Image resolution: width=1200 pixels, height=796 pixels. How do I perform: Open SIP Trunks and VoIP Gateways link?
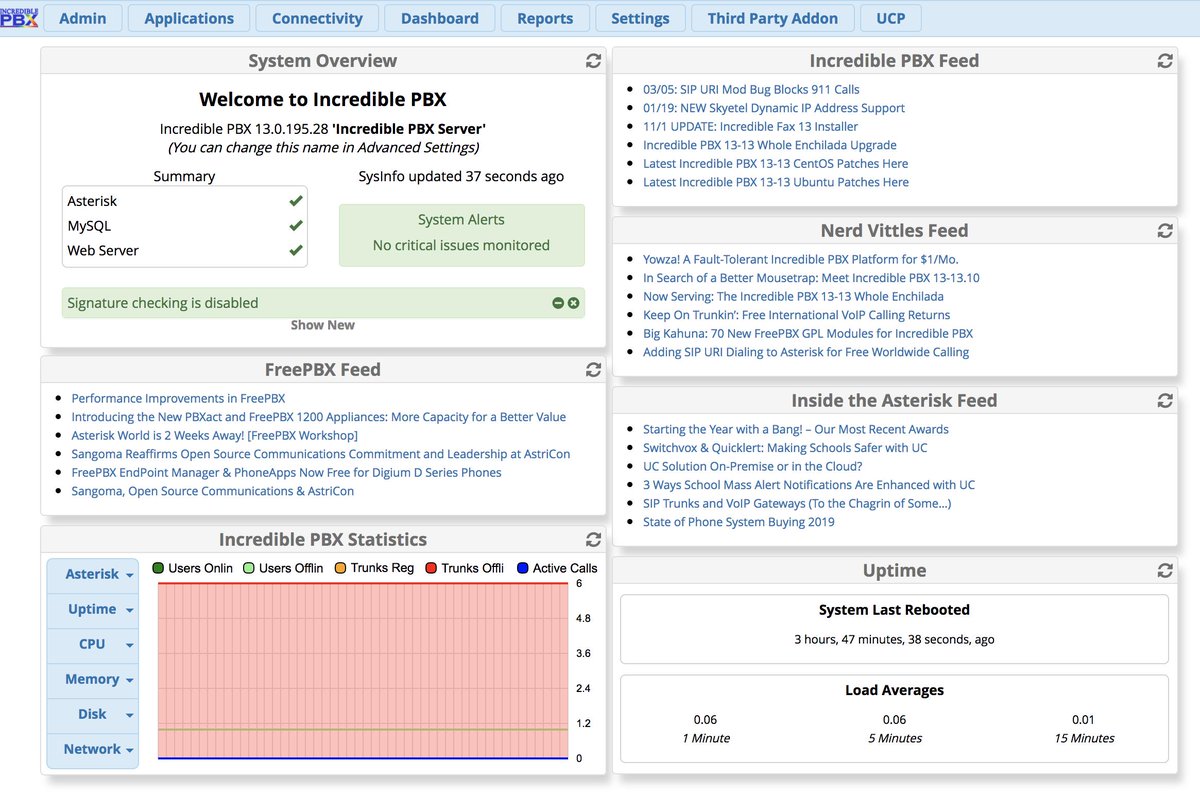797,503
